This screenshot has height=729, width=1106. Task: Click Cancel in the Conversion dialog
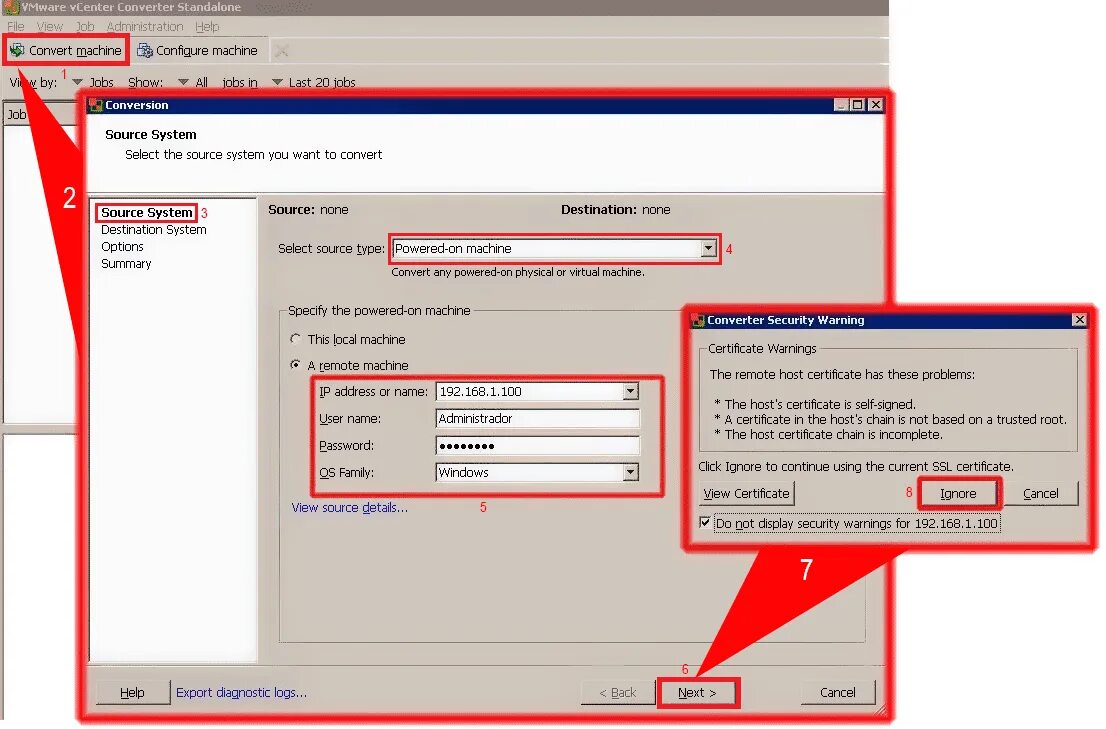pos(838,693)
